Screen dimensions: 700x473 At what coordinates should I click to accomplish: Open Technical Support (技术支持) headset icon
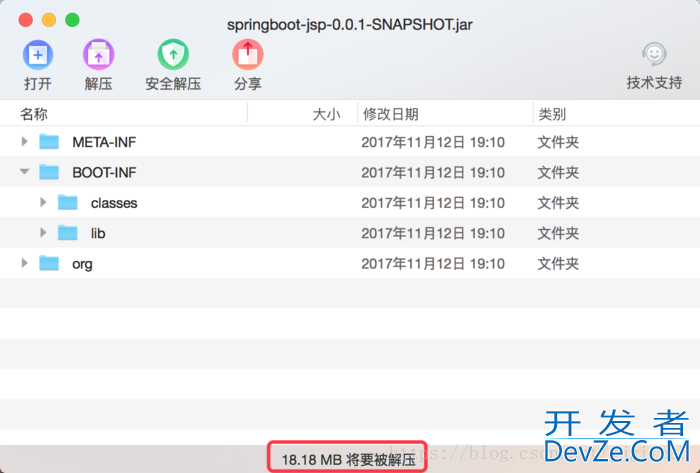point(654,54)
